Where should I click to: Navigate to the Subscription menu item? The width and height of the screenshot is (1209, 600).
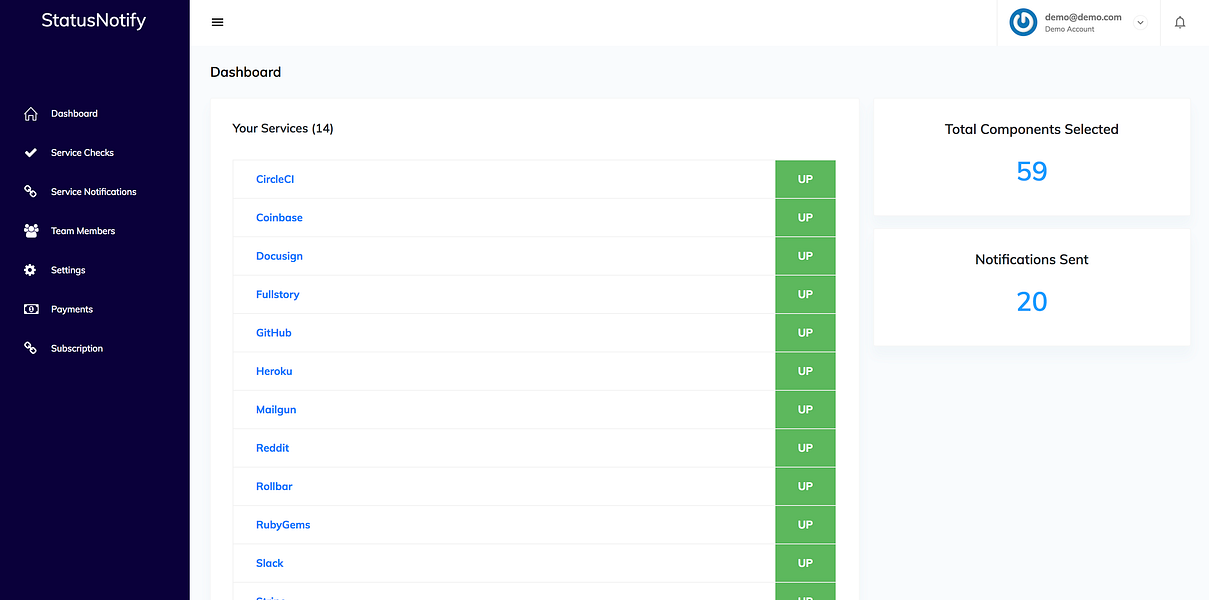[x=77, y=347]
